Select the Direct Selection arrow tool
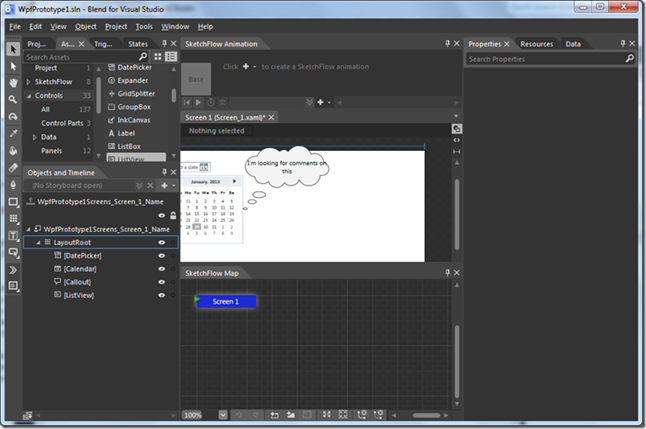Viewport: 646px width, 429px height. (13, 66)
